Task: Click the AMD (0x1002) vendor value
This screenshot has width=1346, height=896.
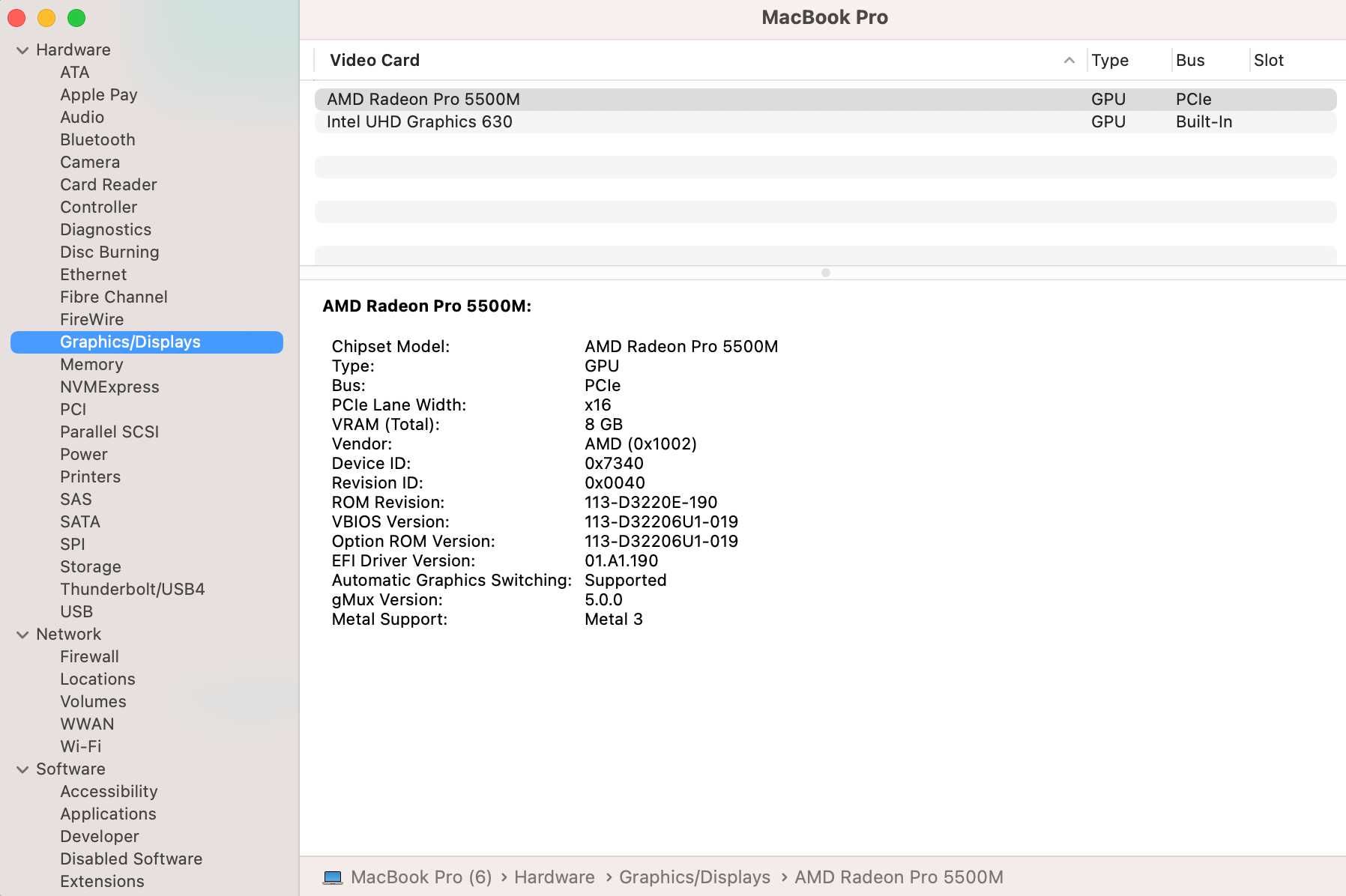Action: tap(641, 444)
